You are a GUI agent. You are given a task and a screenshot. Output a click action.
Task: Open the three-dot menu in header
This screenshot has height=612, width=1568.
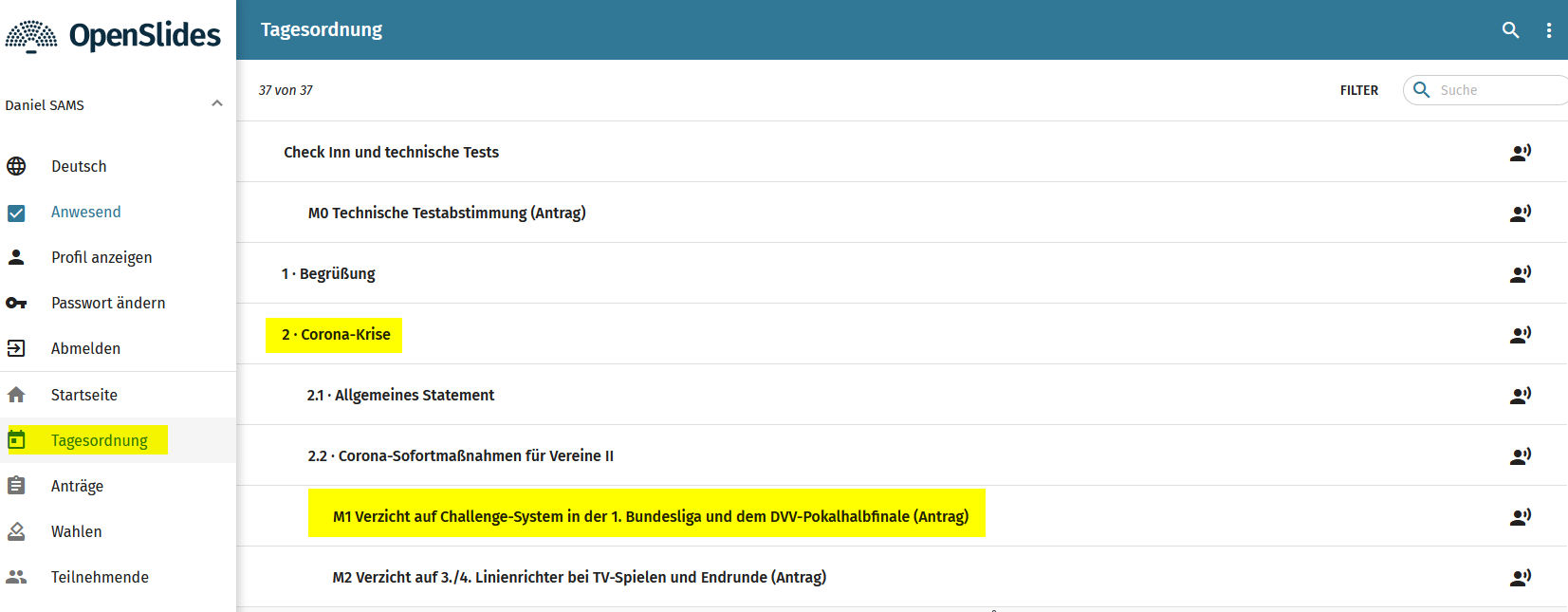pos(1548,30)
